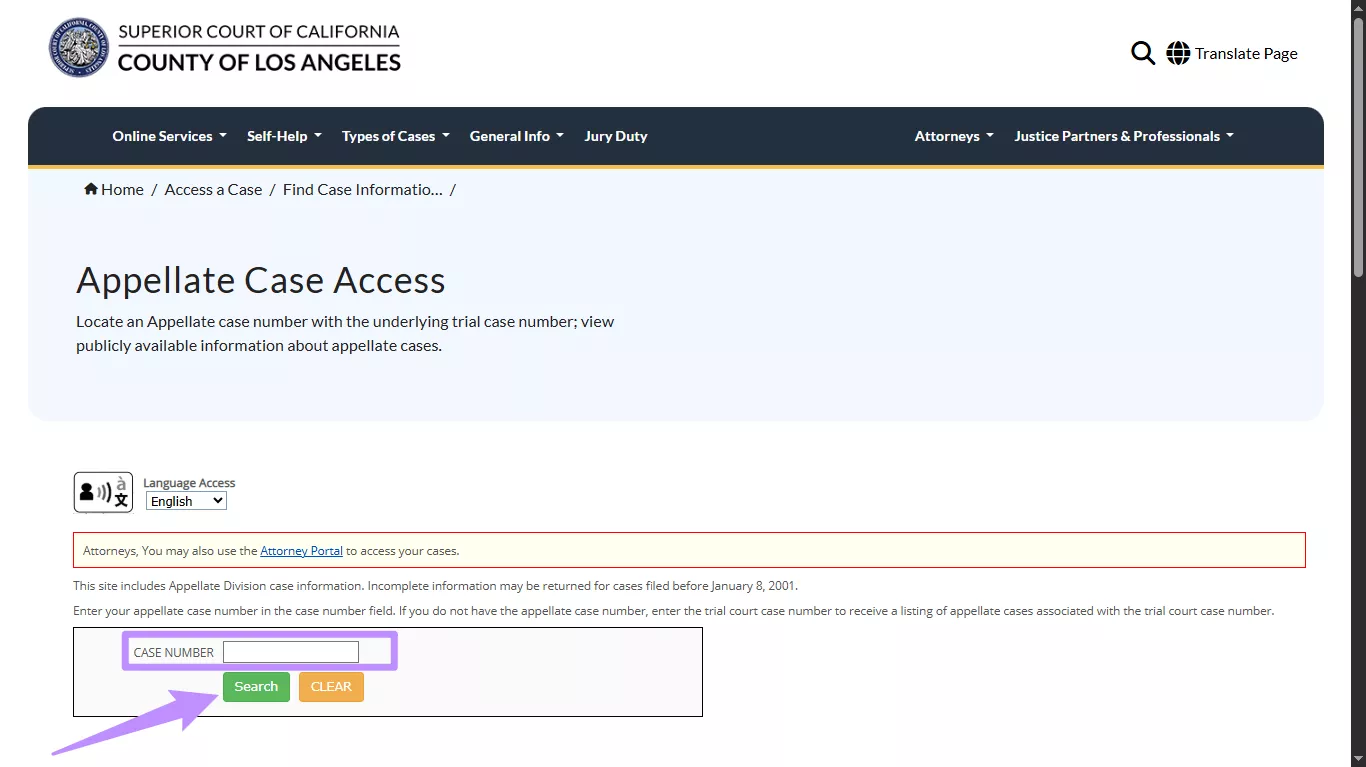
Task: Go to Access a Case breadcrumb
Action: tap(213, 189)
